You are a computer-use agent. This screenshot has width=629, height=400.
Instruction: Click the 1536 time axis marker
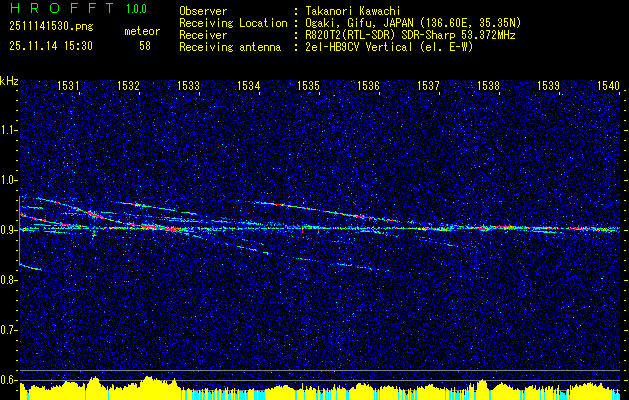(x=368, y=85)
